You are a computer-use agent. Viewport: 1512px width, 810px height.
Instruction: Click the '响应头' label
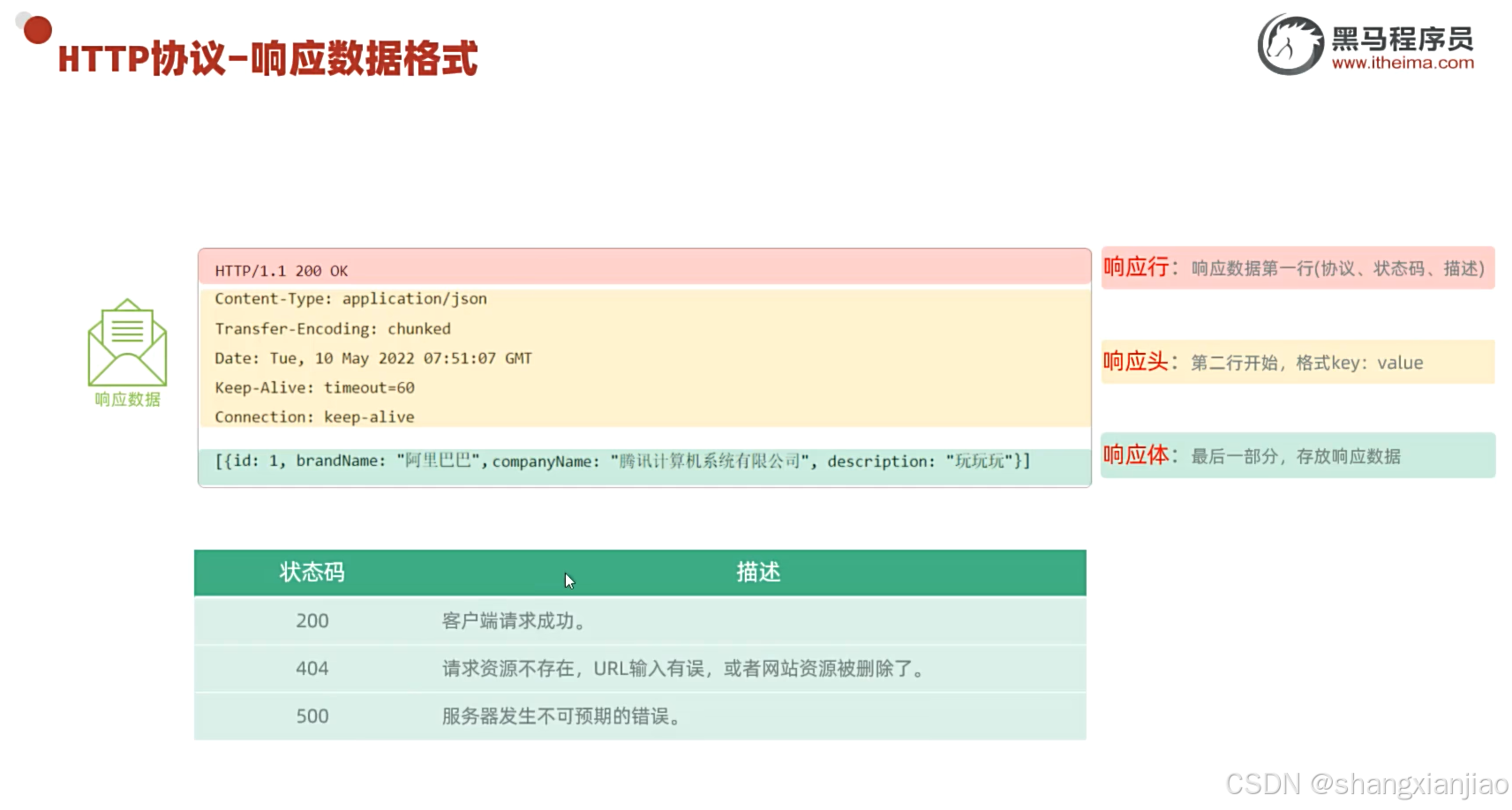[1136, 362]
